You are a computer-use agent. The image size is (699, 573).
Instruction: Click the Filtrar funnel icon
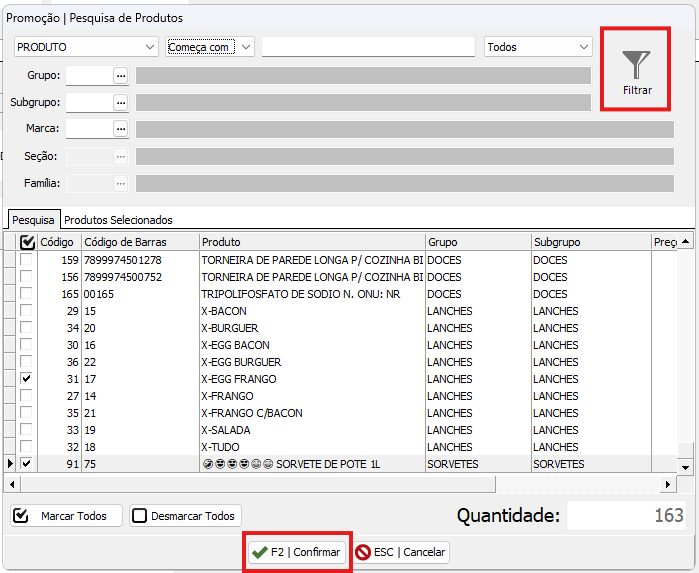tap(636, 66)
